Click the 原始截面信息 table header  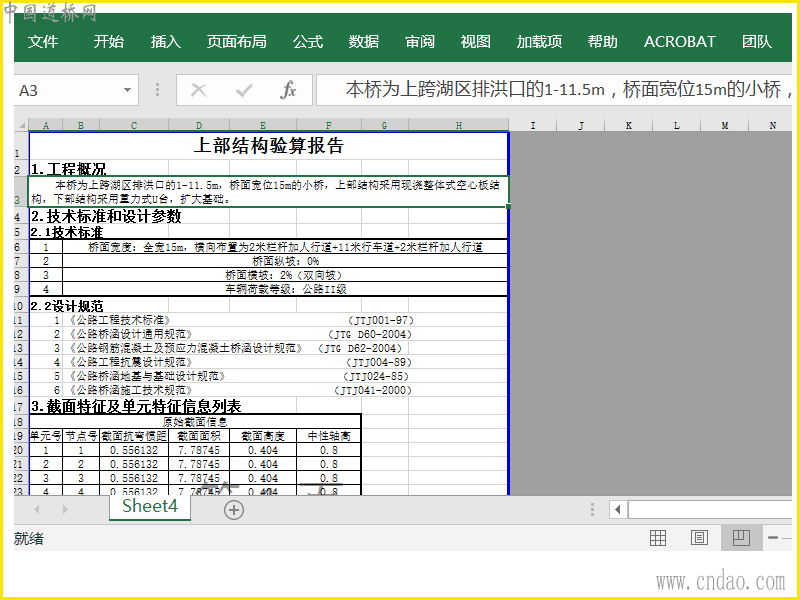click(195, 422)
